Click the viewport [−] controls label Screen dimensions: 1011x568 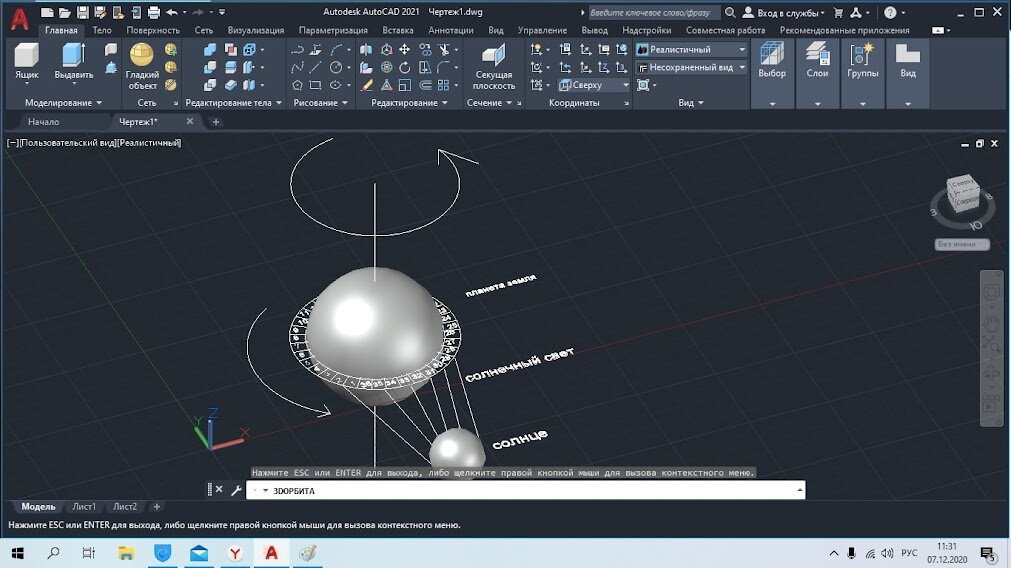point(12,143)
